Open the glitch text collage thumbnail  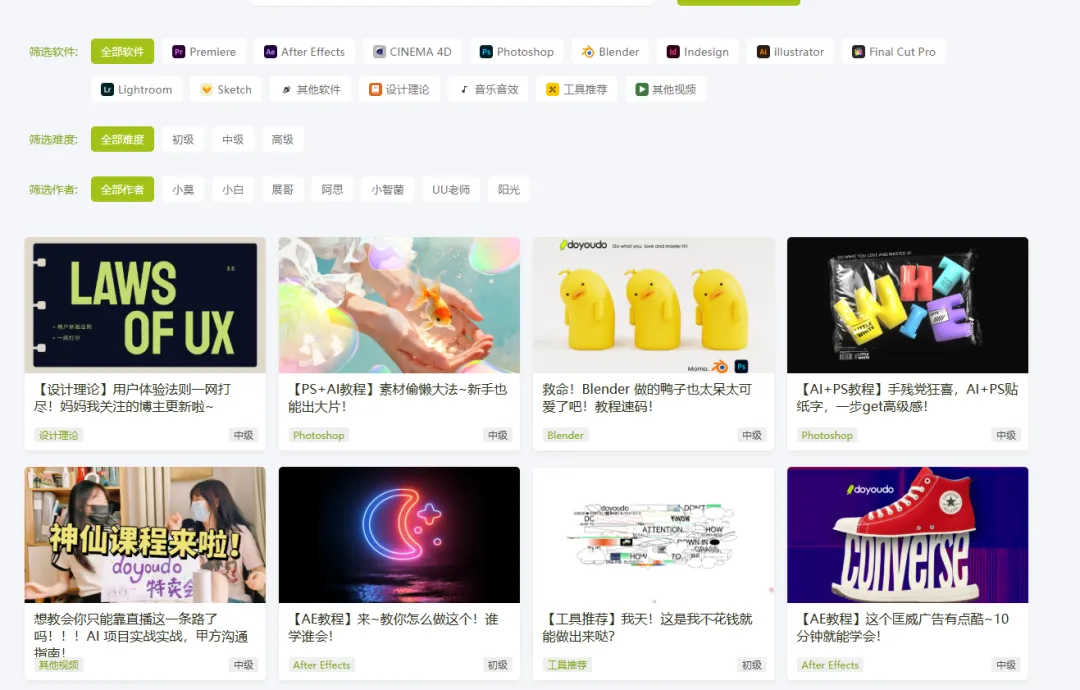click(654, 535)
